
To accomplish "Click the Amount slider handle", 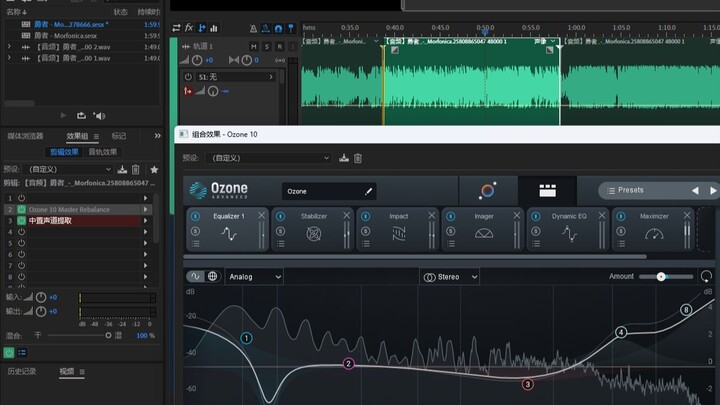I will tap(661, 276).
